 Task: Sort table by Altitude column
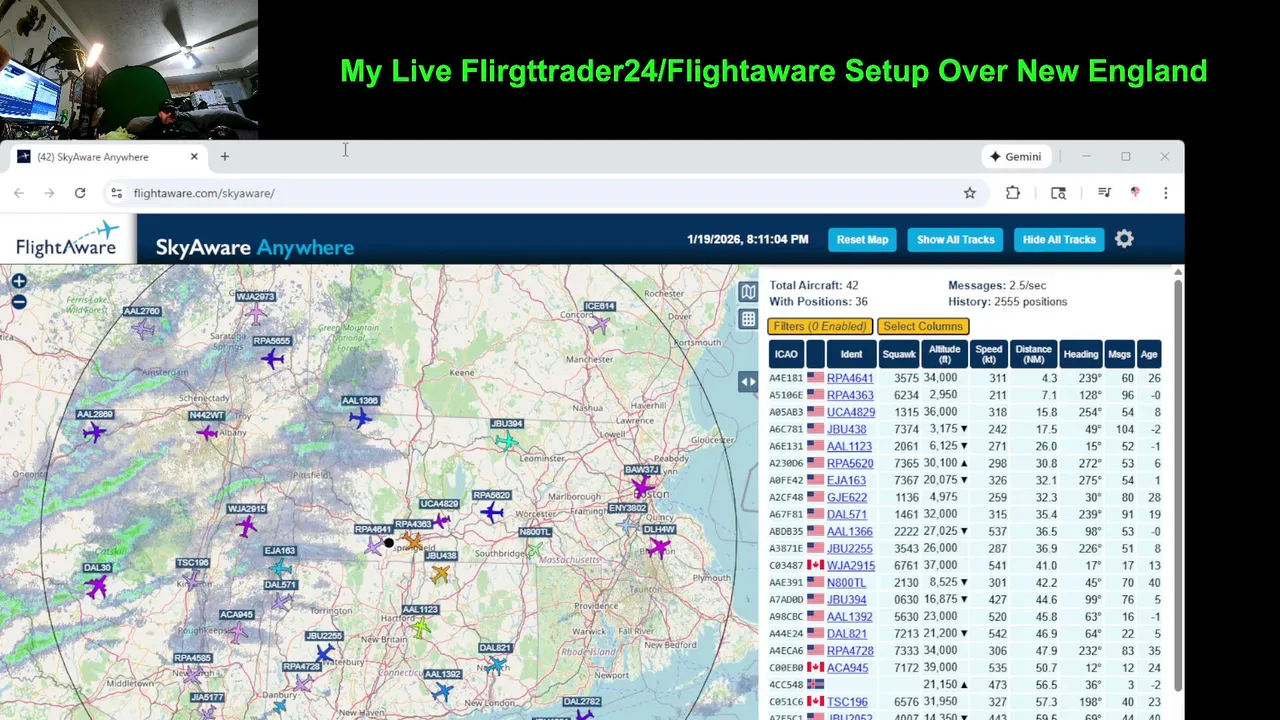pos(945,354)
